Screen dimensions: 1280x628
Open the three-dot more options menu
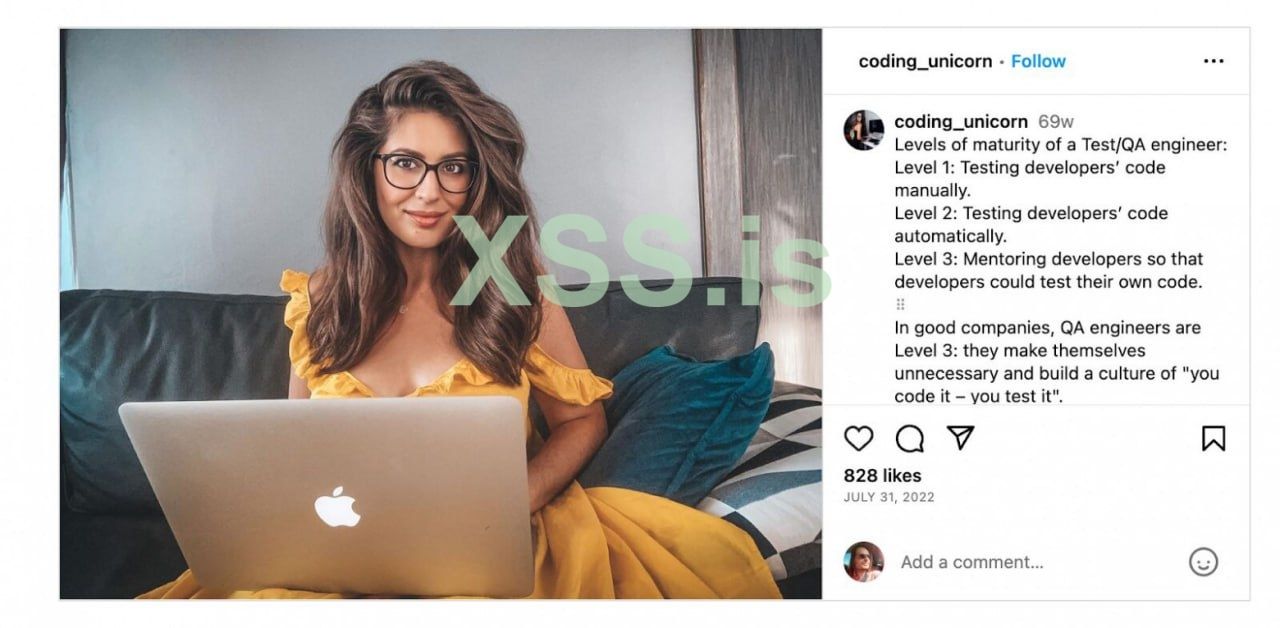1213,61
